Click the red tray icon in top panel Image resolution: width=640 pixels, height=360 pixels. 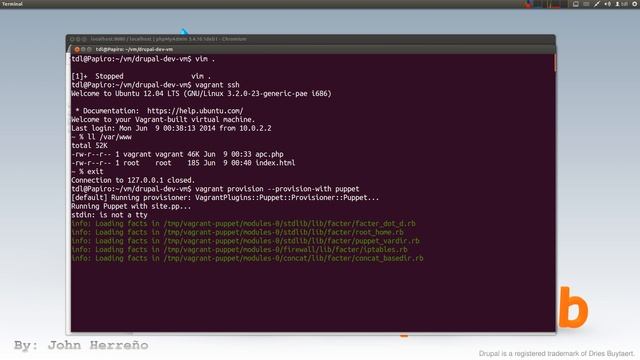tap(528, 4)
